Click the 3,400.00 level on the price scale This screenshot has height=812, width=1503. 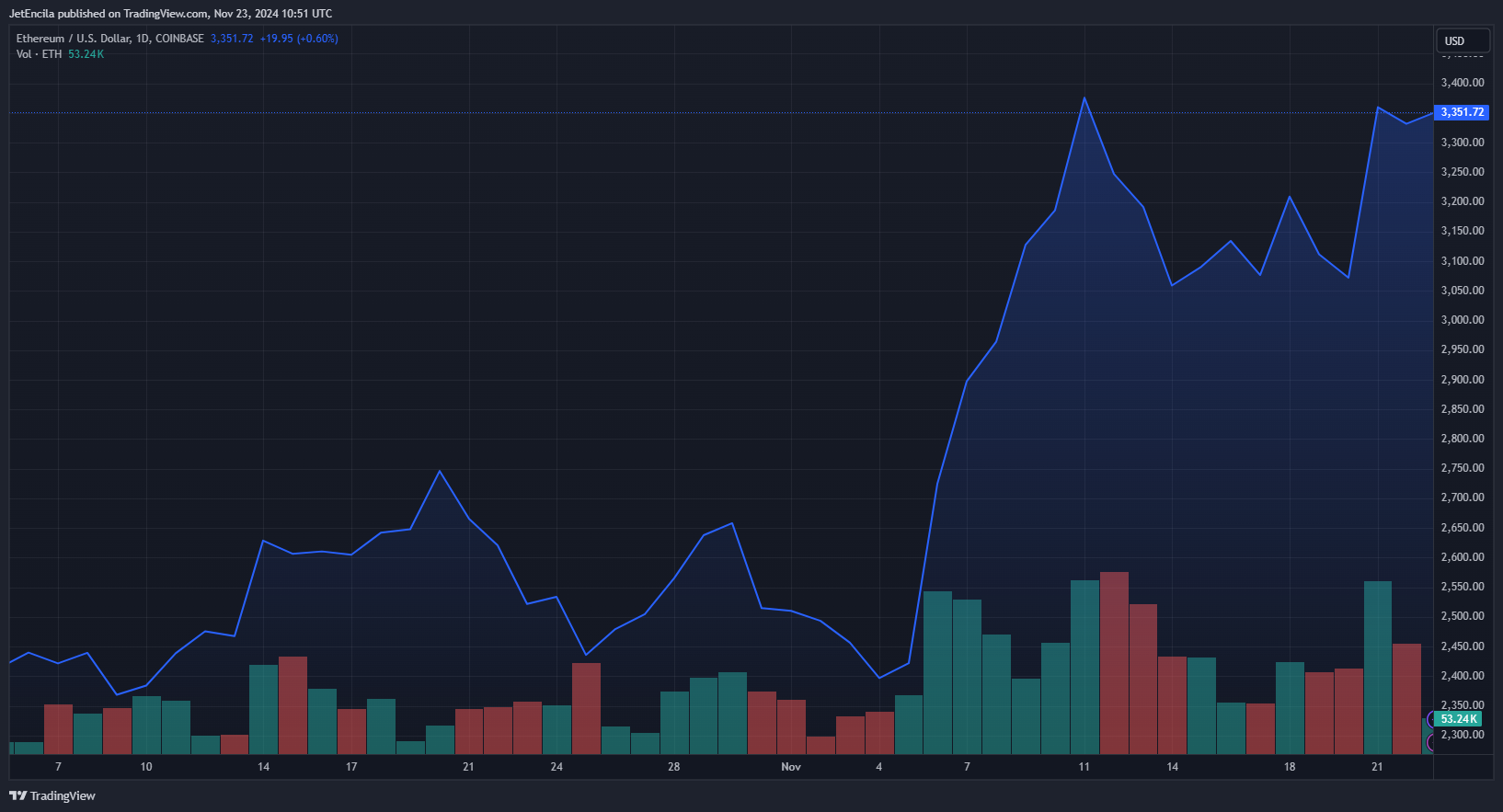pyautogui.click(x=1462, y=83)
